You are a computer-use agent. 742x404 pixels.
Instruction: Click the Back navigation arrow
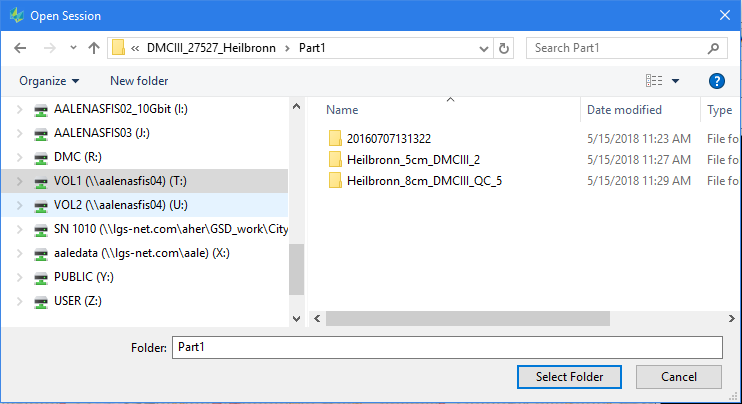(x=20, y=48)
